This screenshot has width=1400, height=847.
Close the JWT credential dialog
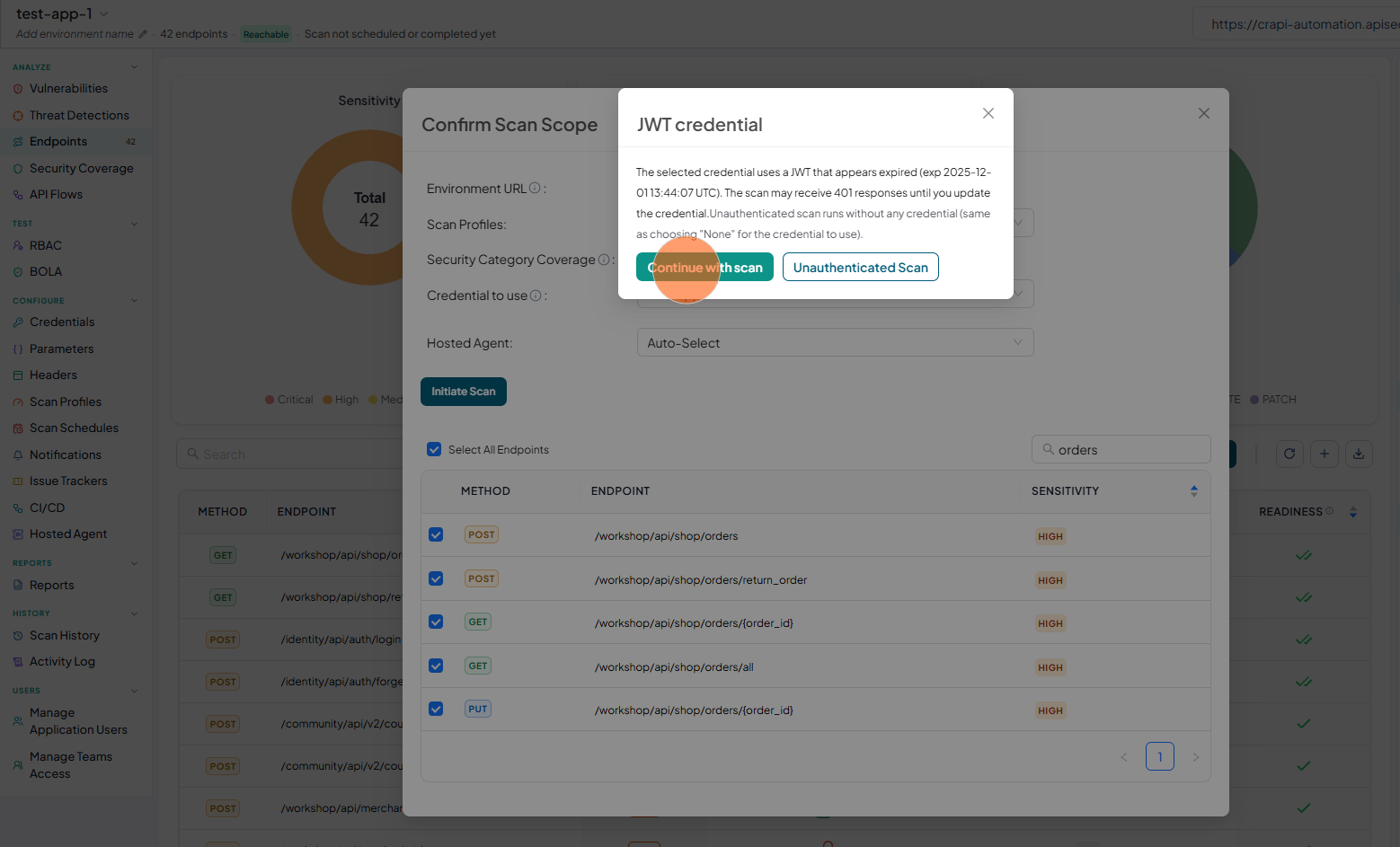click(988, 113)
